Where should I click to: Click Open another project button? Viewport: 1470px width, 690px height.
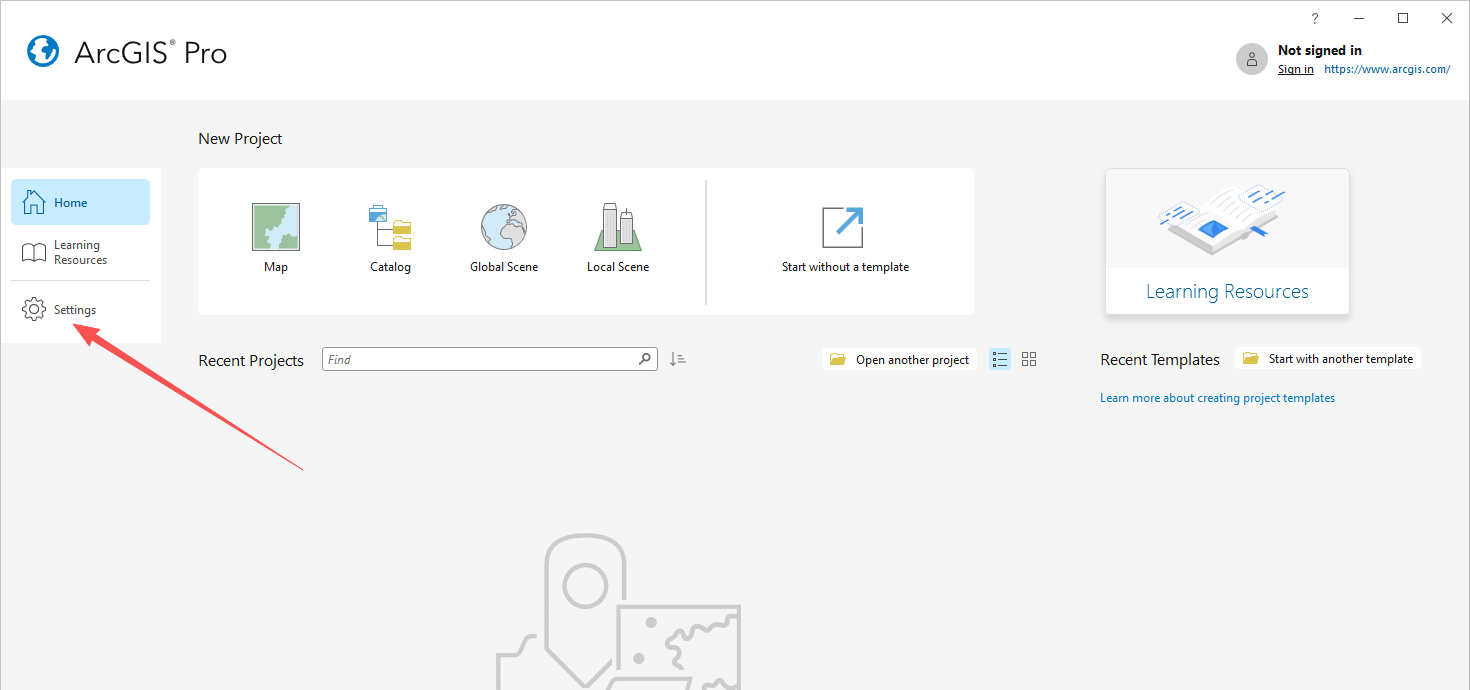[900, 359]
